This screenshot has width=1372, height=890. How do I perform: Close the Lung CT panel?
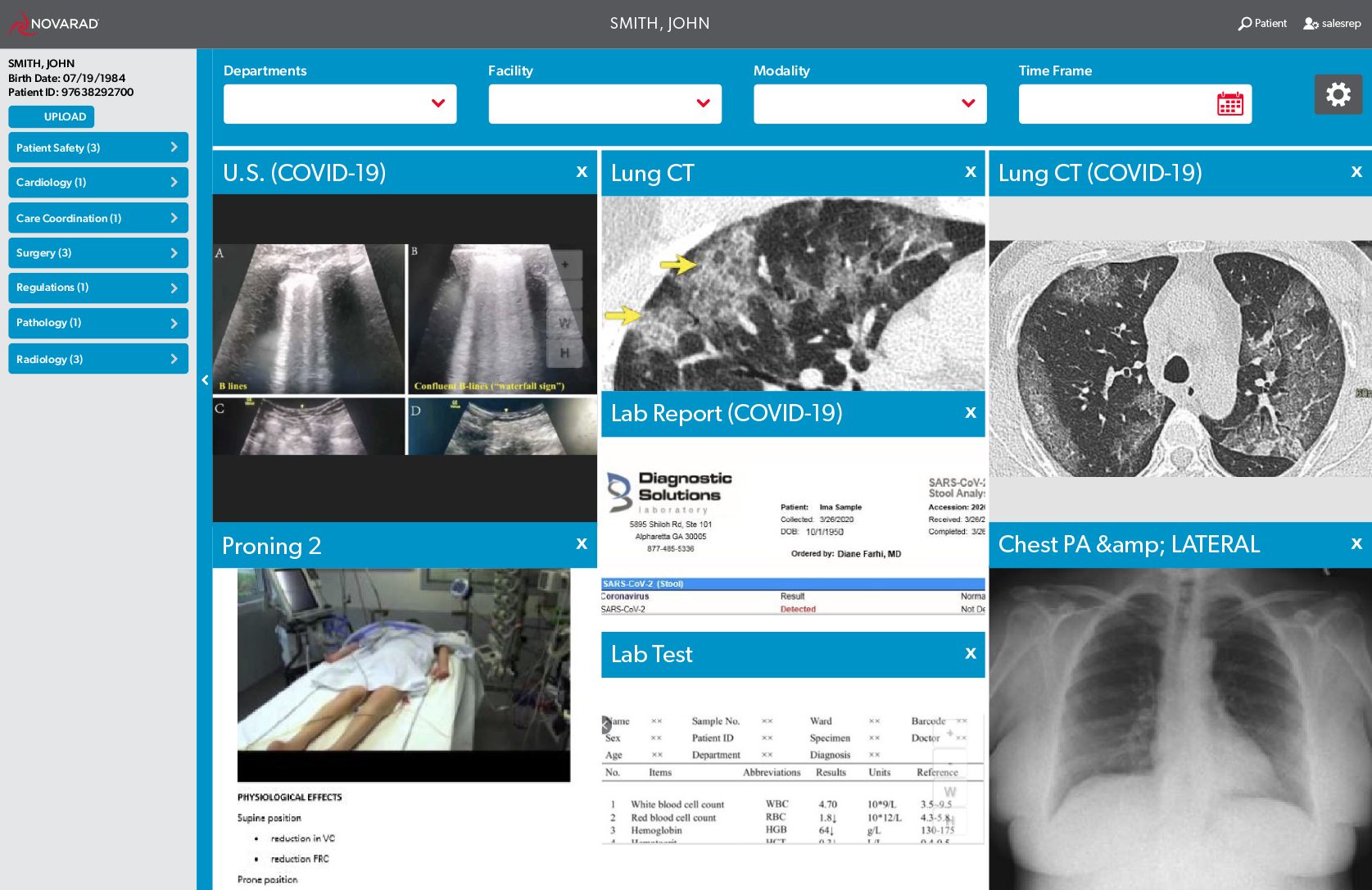971,172
